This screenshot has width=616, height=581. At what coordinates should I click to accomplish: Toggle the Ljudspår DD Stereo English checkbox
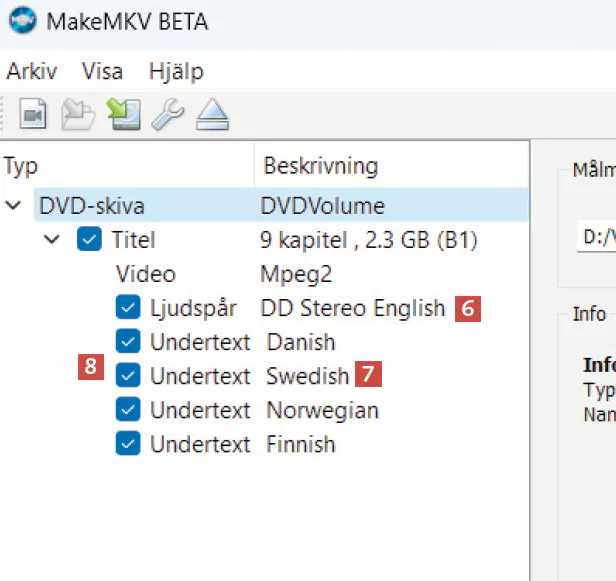pos(127,308)
